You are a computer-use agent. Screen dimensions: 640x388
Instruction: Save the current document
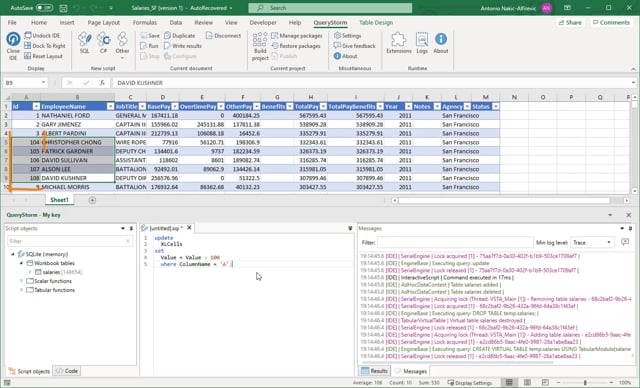coord(150,35)
